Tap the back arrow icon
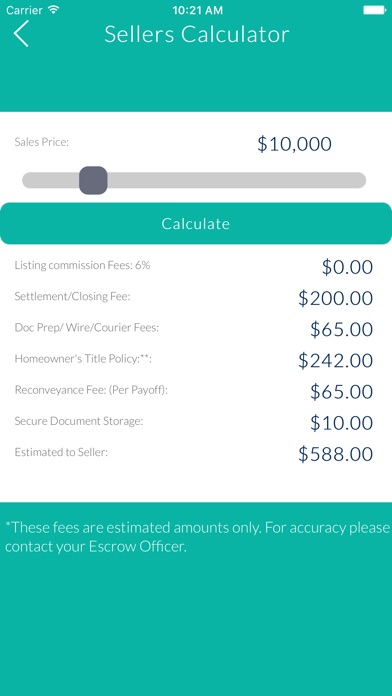 pos(21,34)
